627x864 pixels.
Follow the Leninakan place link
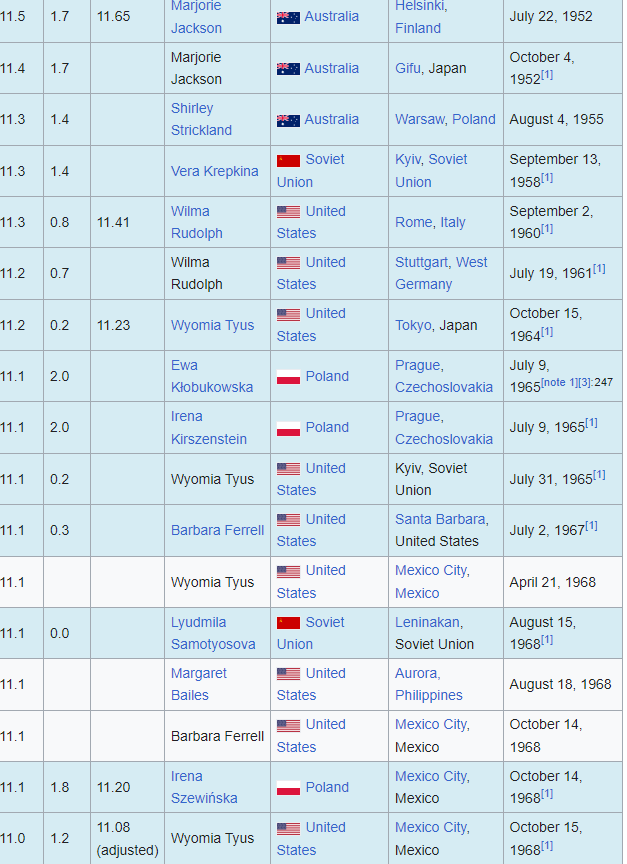[x=427, y=622]
